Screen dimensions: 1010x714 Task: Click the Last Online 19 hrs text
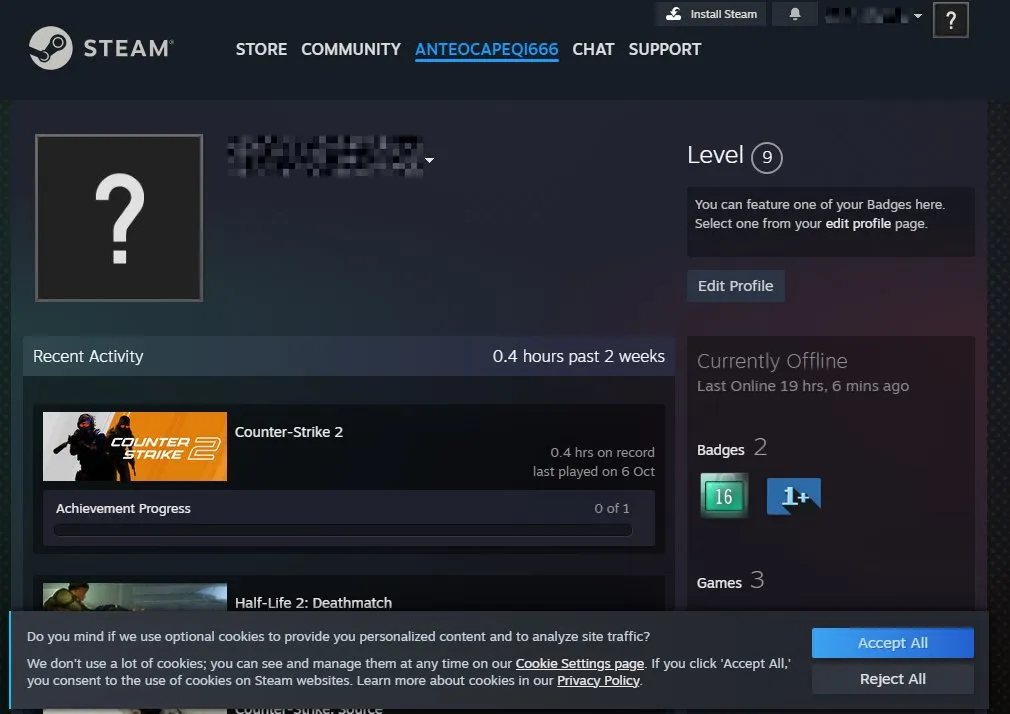(x=803, y=386)
